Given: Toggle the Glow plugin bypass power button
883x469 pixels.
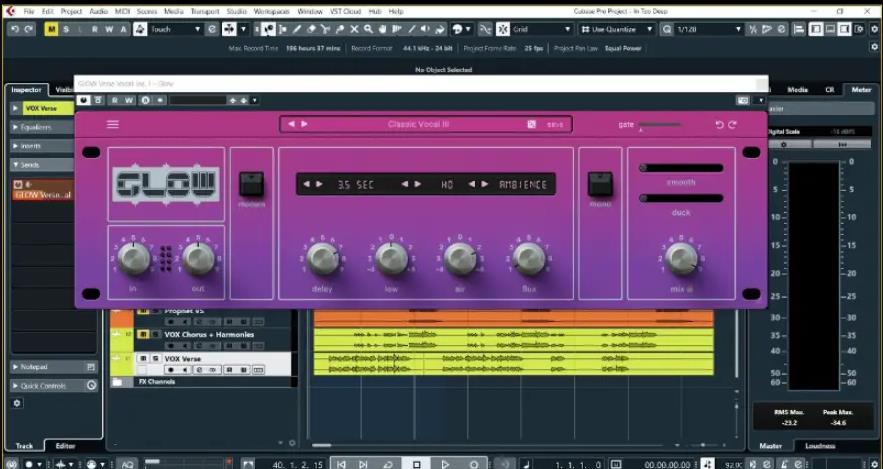Looking at the screenshot, I should 83,100.
